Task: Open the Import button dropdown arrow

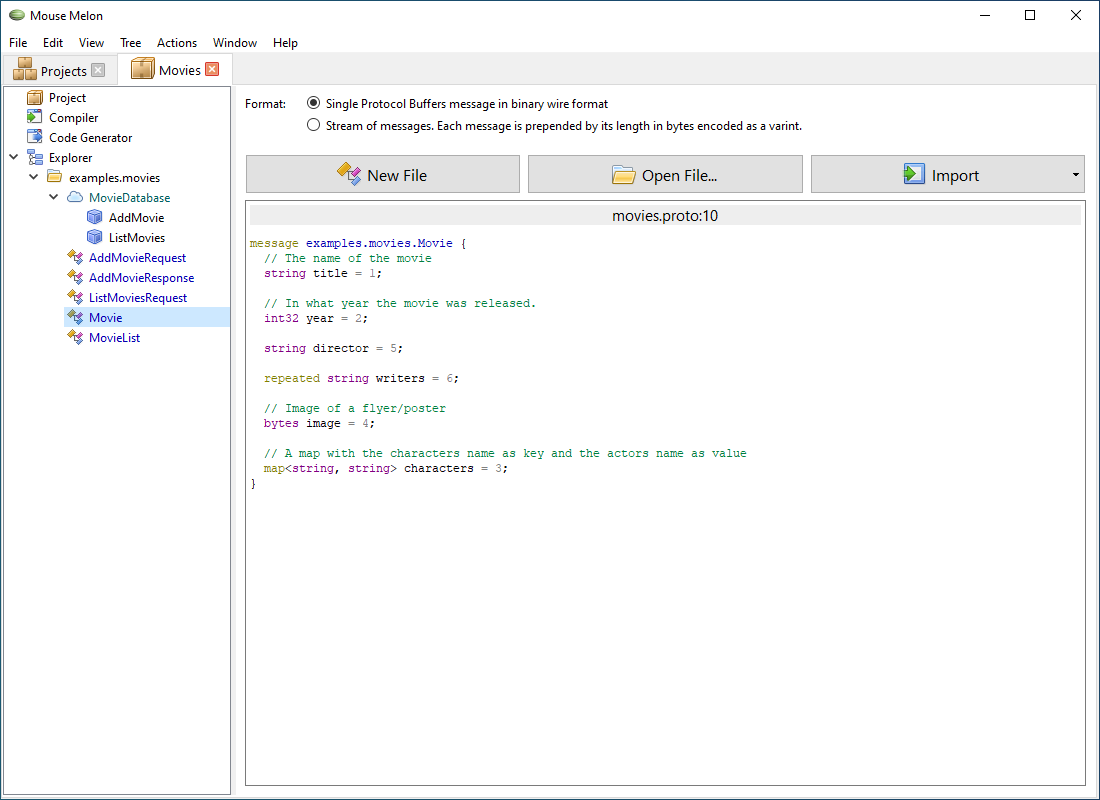Action: click(1075, 175)
